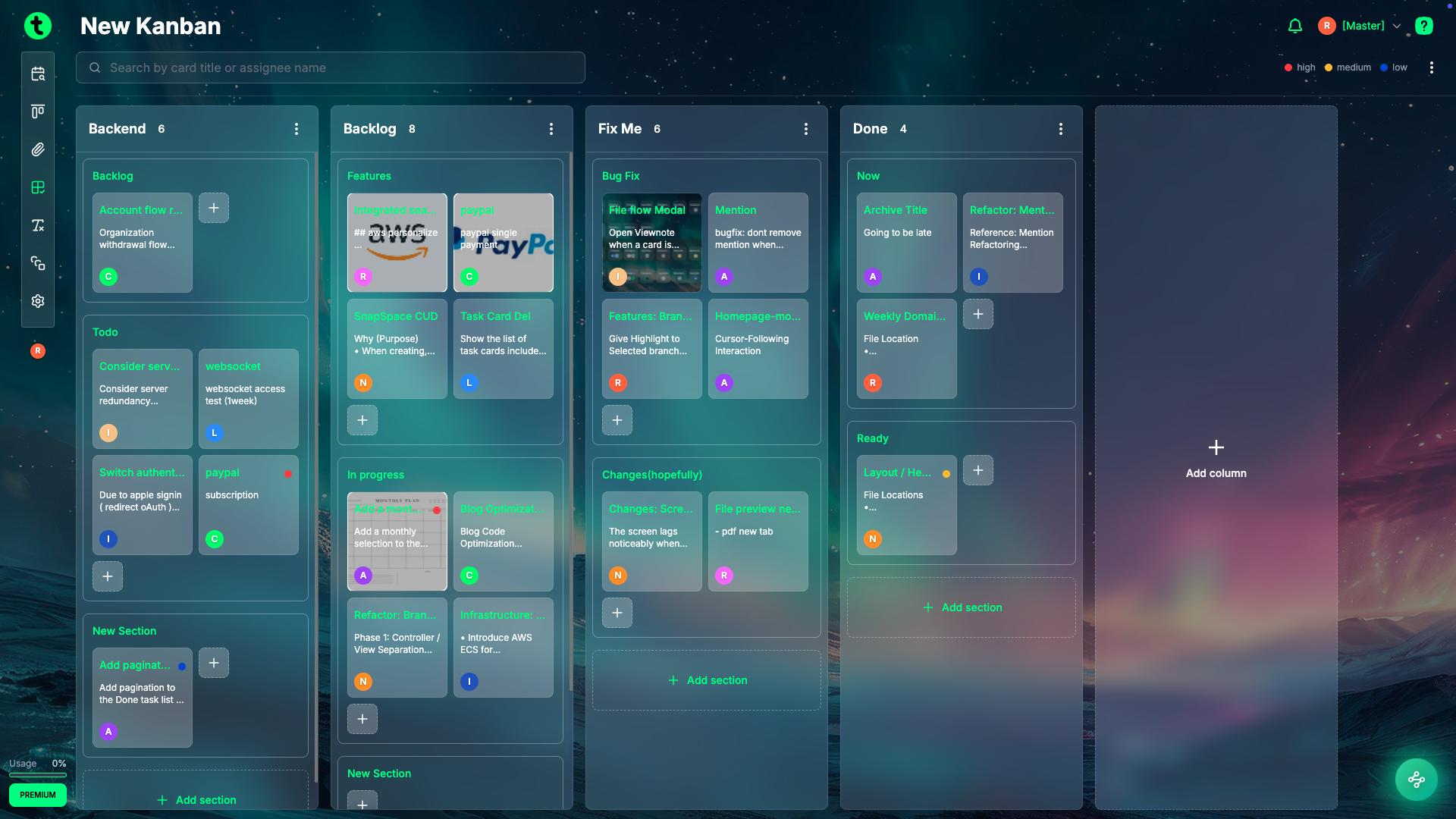Open the settings gear in sidebar
This screenshot has height=819, width=1456.
(38, 301)
